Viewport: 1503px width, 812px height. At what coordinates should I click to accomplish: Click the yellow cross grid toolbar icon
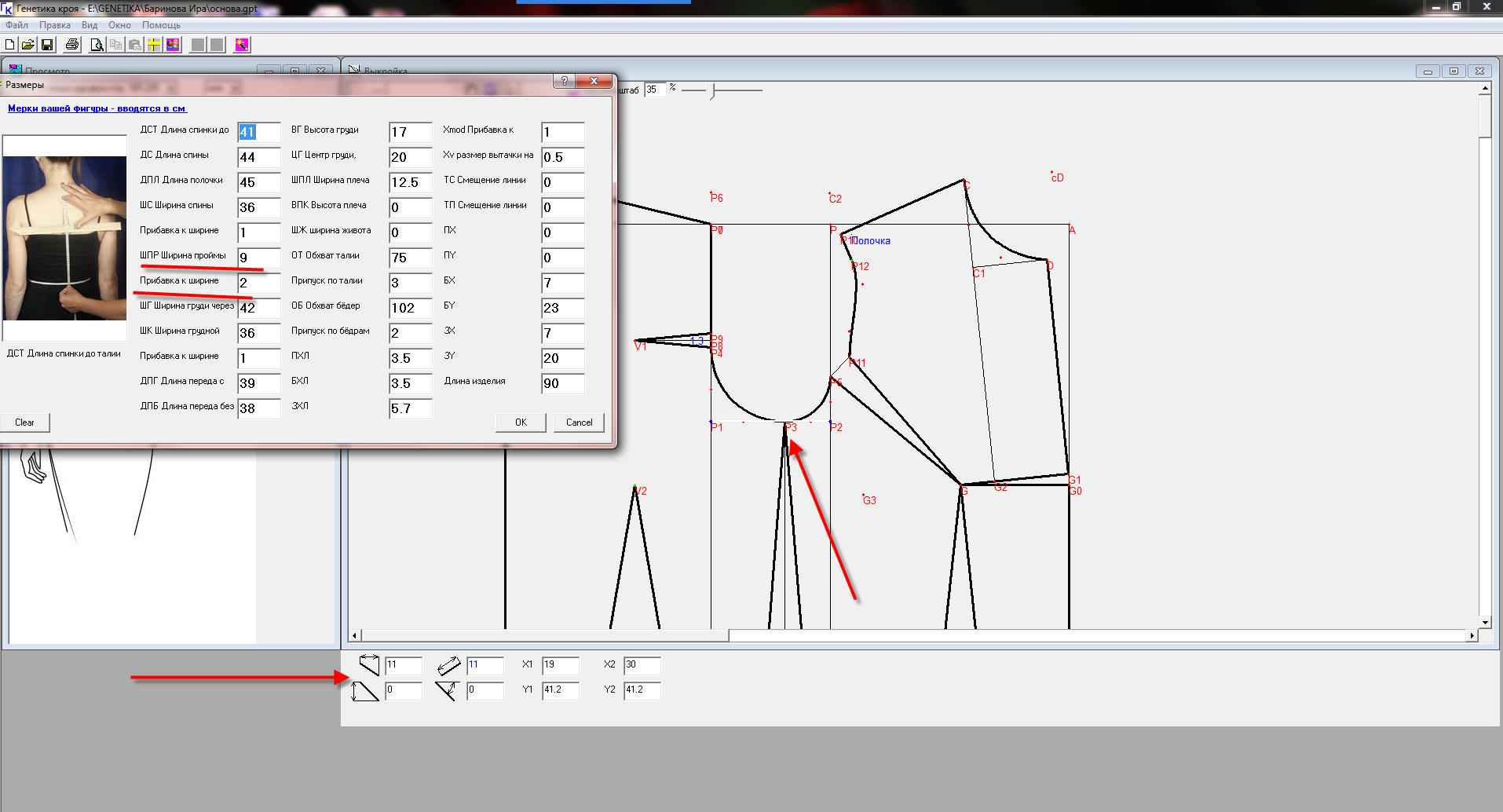154,45
